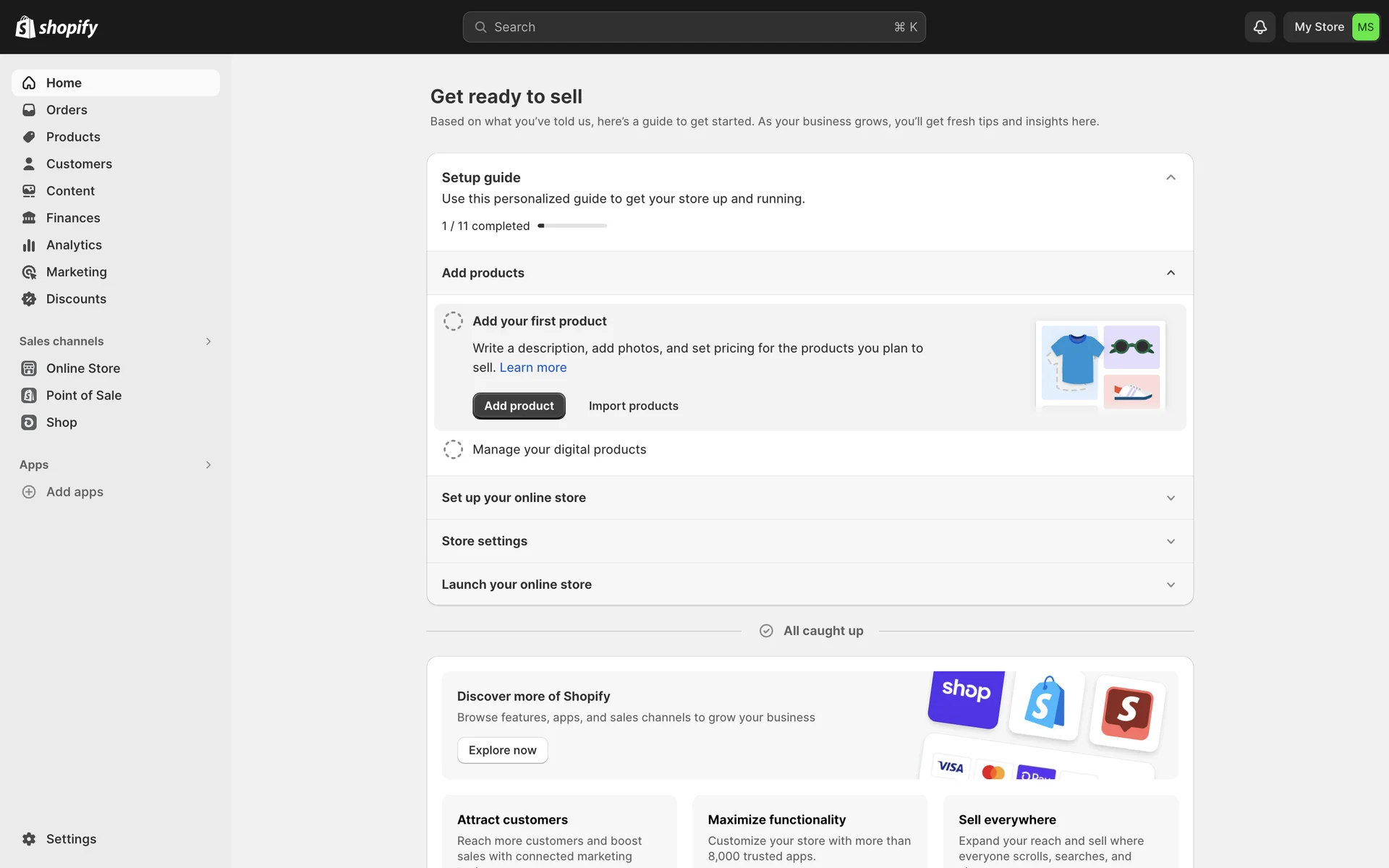Image resolution: width=1389 pixels, height=868 pixels.
Task: Open Customers in the sidebar menu
Action: tap(79, 164)
